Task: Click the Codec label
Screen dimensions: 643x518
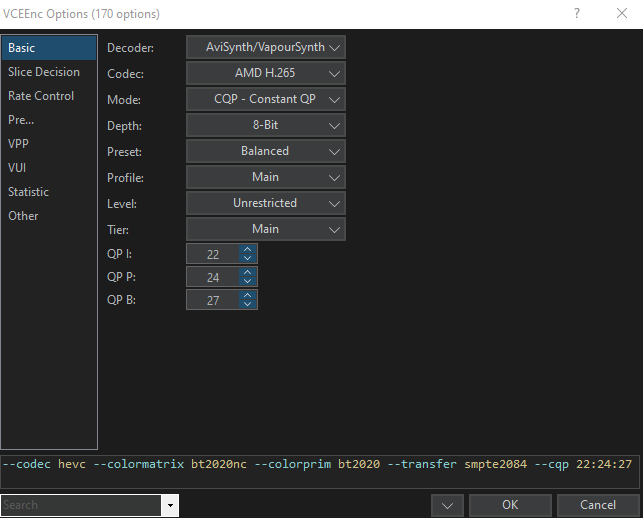Action: (125, 74)
